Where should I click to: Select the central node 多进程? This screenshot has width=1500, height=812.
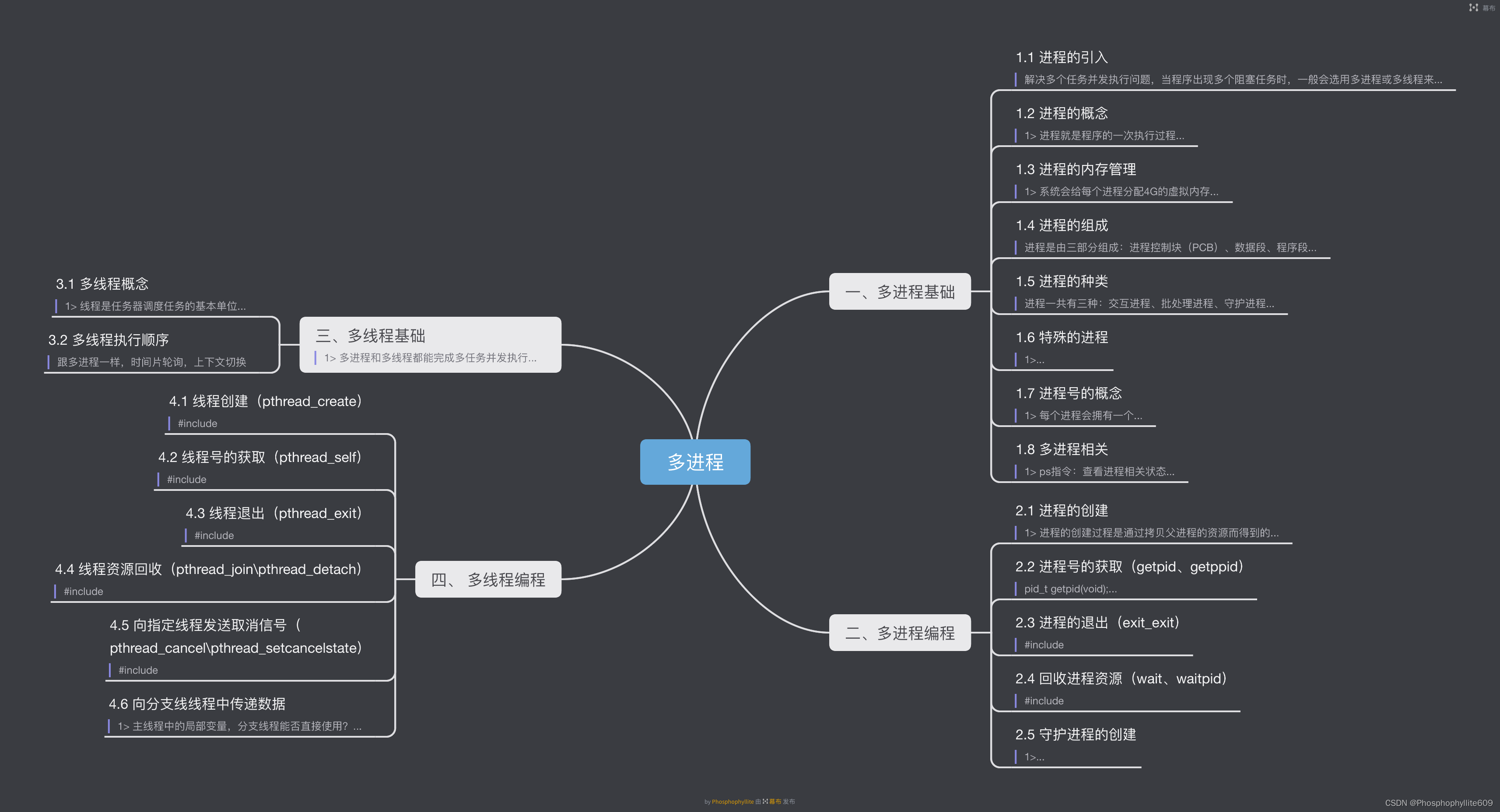tap(695, 462)
